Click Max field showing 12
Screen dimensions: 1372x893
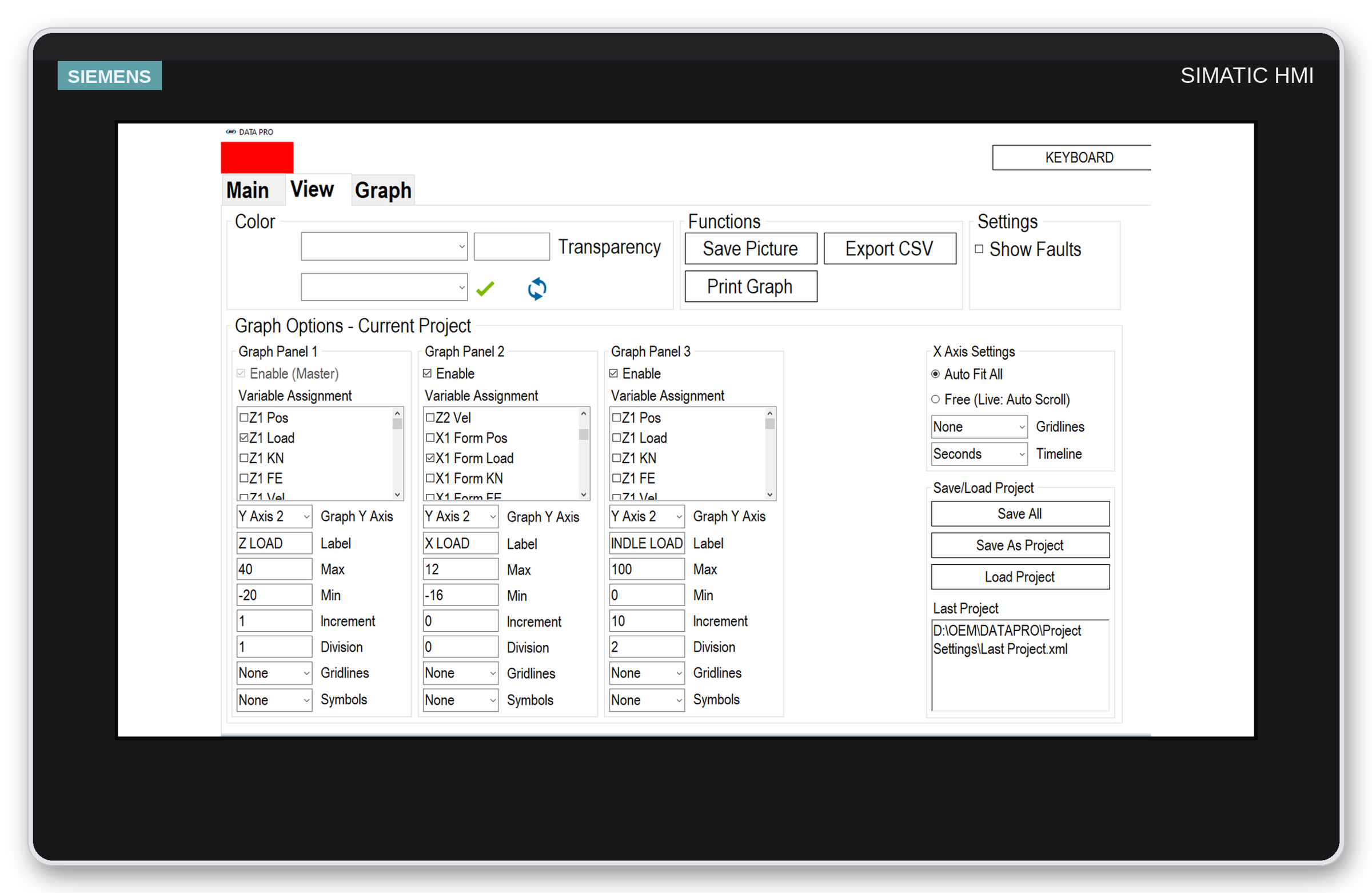pyautogui.click(x=461, y=569)
